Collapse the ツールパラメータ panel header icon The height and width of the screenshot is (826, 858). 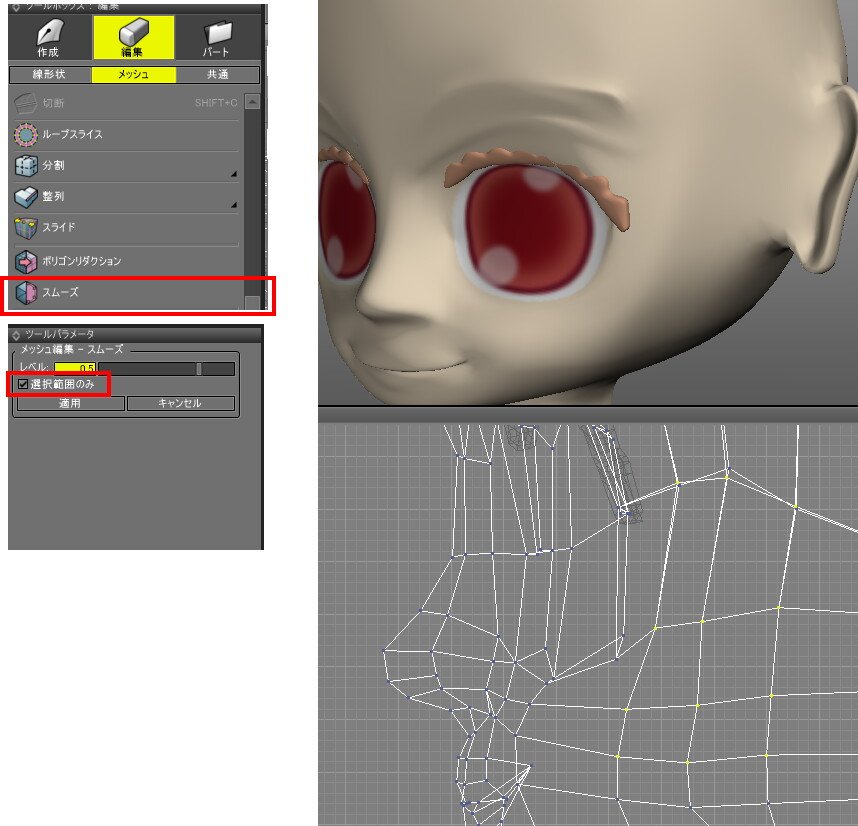[x=16, y=335]
